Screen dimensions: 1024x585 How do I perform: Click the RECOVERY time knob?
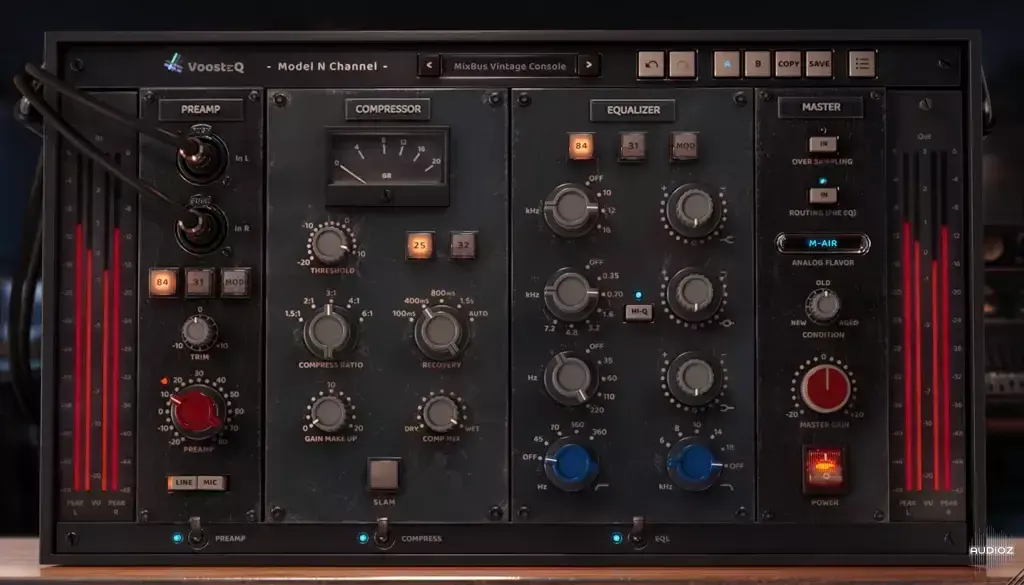pyautogui.click(x=441, y=332)
